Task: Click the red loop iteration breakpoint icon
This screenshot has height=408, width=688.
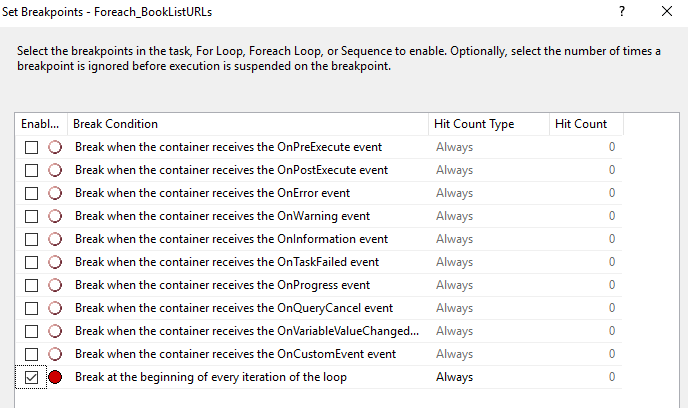Action: tap(55, 377)
